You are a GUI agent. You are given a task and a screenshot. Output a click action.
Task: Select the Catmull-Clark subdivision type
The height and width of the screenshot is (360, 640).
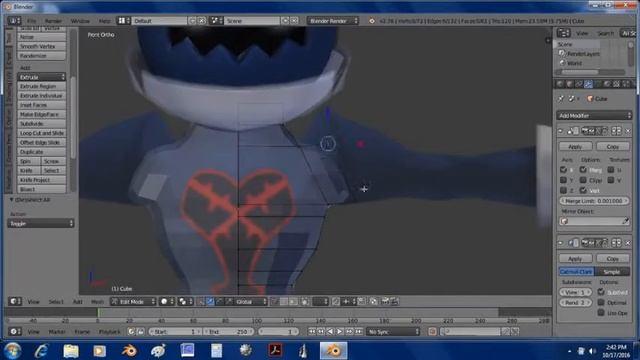click(x=576, y=271)
